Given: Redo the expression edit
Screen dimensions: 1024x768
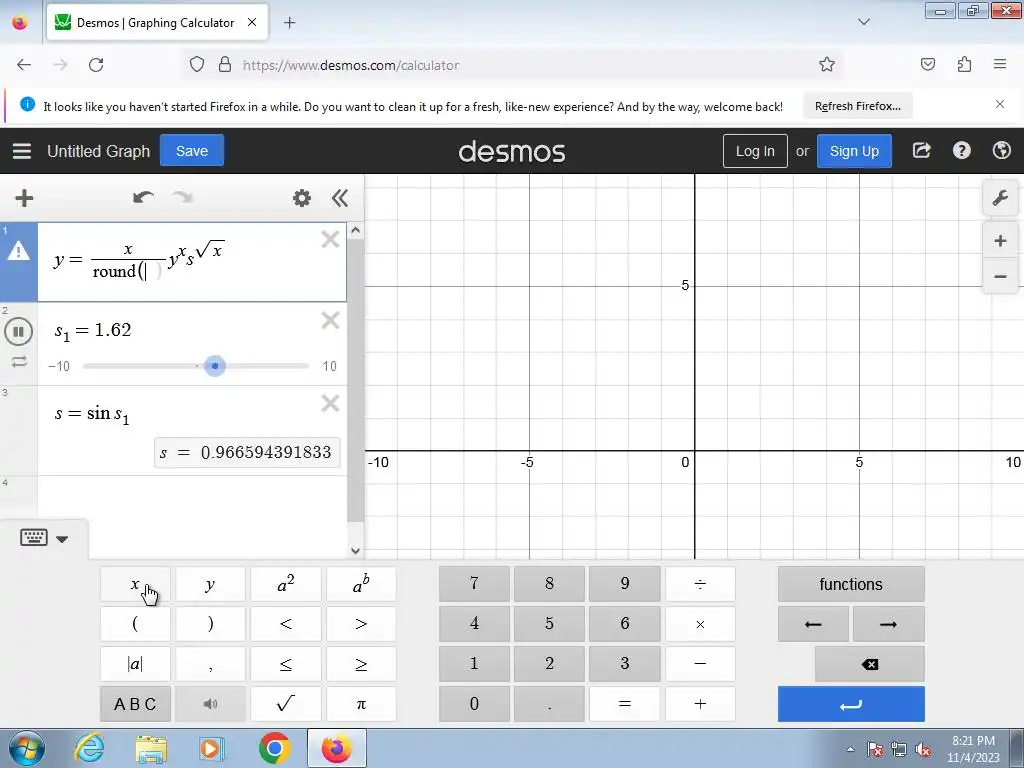Looking at the screenshot, I should click(x=182, y=197).
